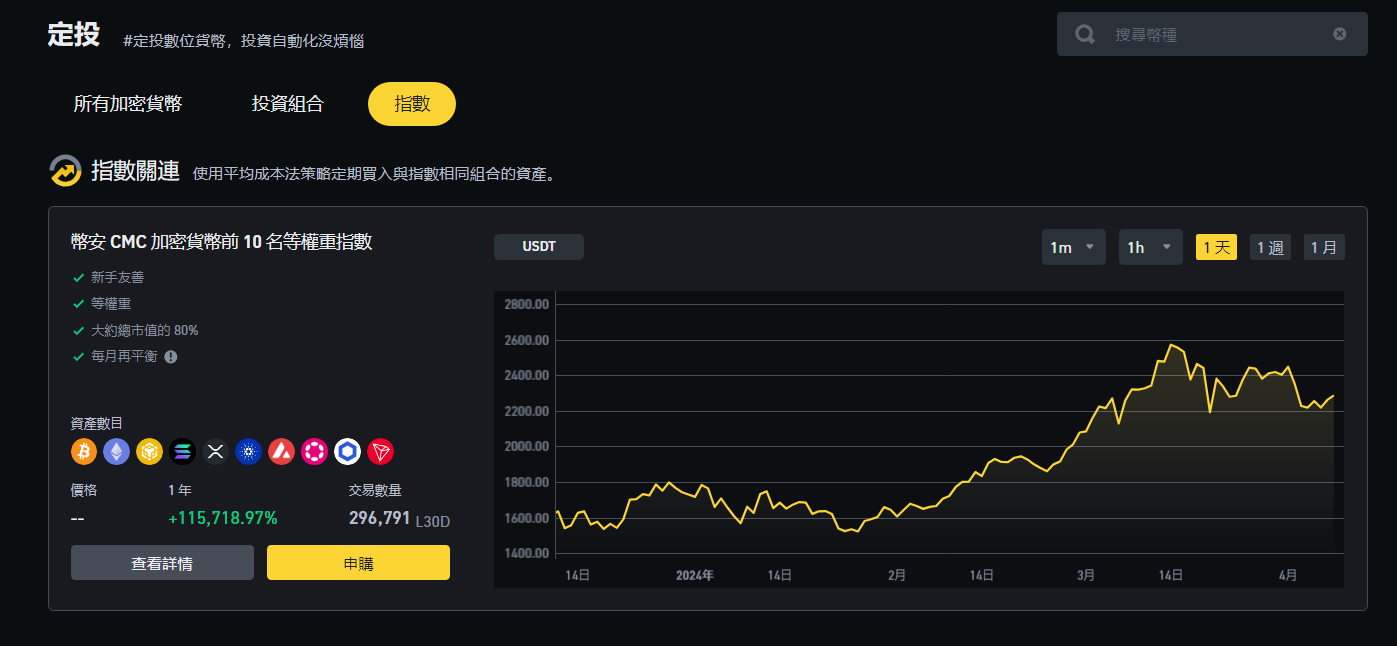This screenshot has width=1397, height=646.
Task: Focus the 搜尋幣種 search input
Action: tap(1212, 34)
